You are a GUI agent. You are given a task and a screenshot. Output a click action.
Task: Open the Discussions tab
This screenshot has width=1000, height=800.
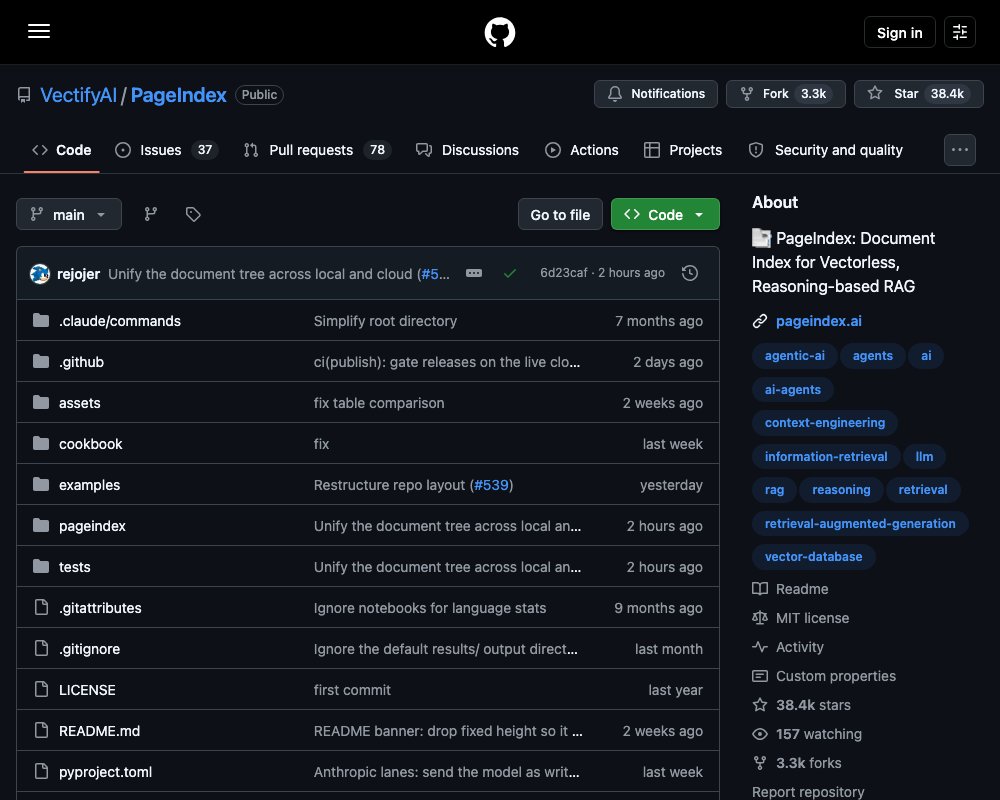[x=467, y=150]
